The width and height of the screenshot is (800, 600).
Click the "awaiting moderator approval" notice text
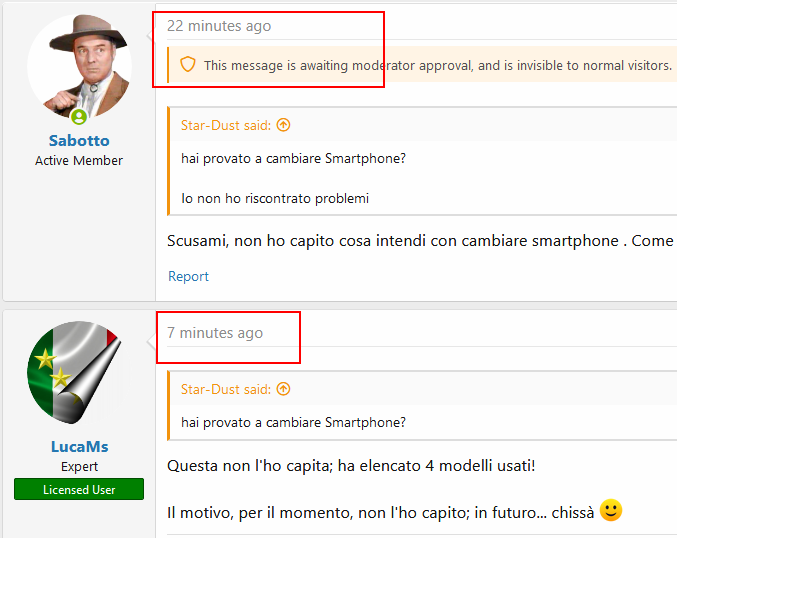point(437,66)
